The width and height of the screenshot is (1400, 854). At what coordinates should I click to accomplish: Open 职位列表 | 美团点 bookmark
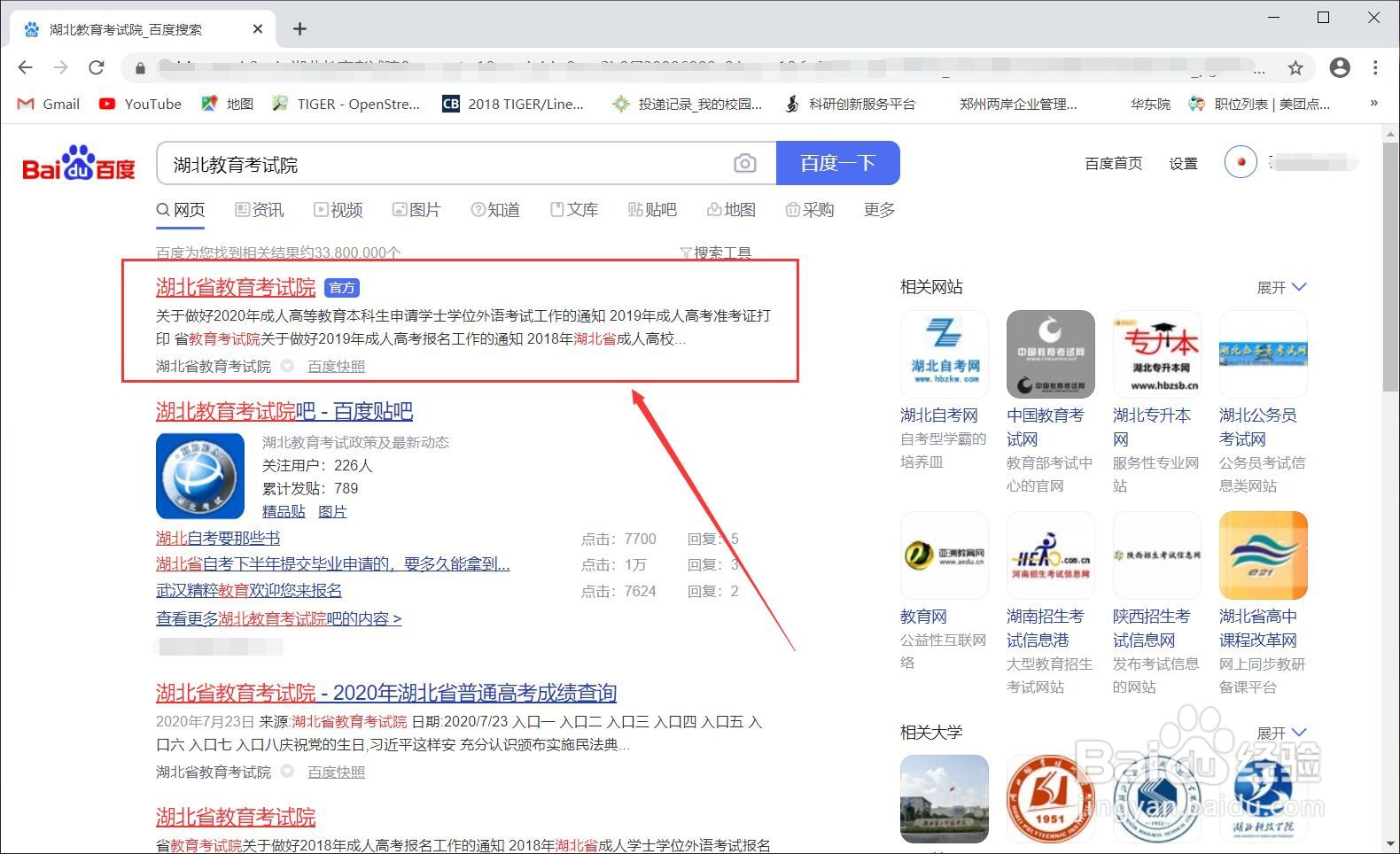tap(1259, 104)
